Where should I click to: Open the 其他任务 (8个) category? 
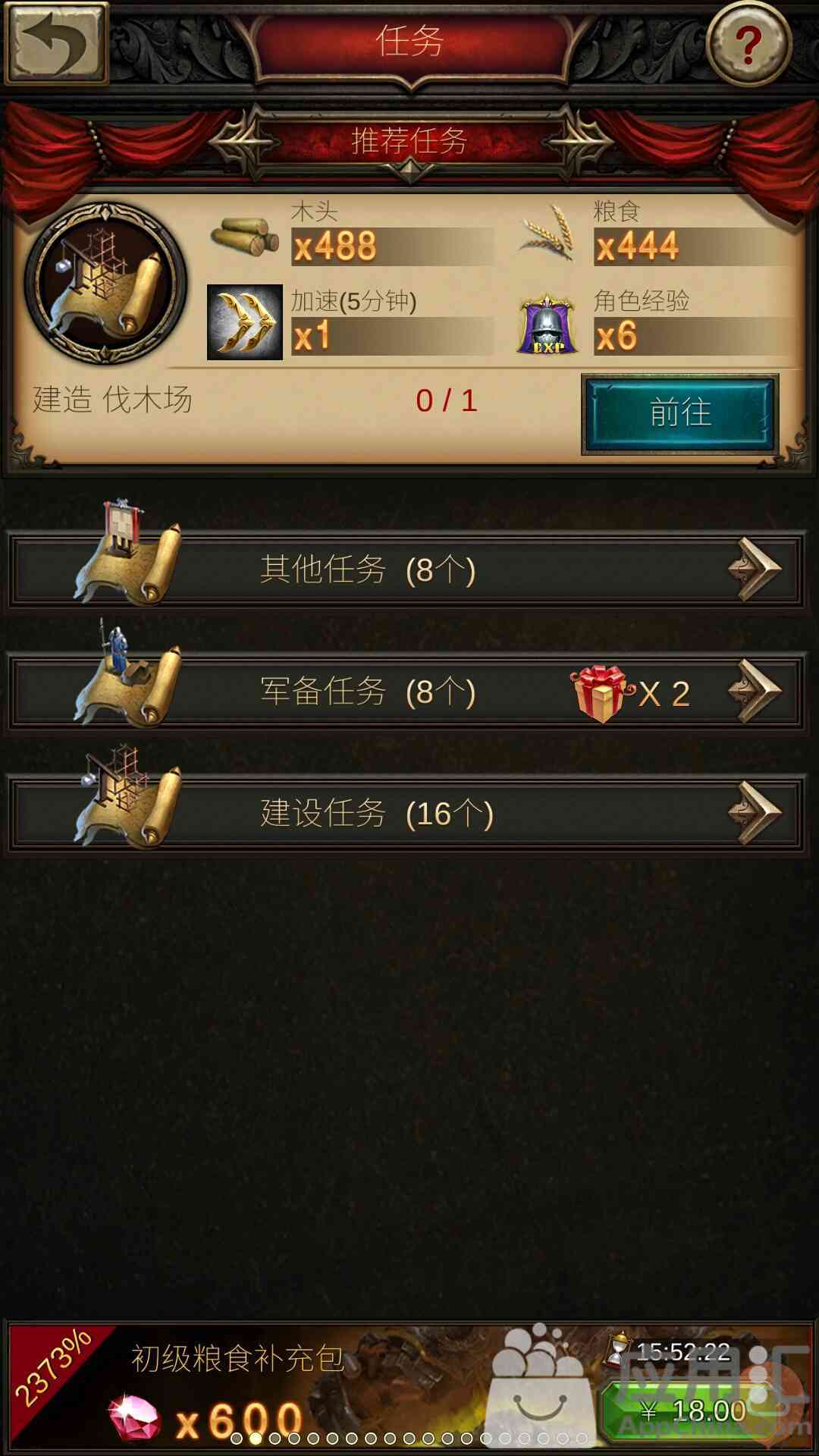point(406,570)
